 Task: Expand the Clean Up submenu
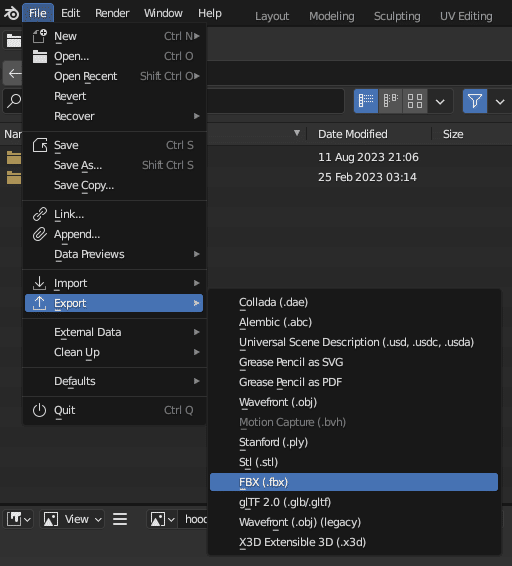point(114,352)
